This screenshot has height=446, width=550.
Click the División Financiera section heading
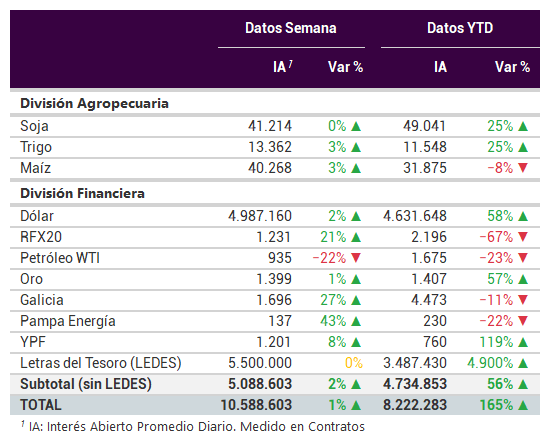pos(82,193)
